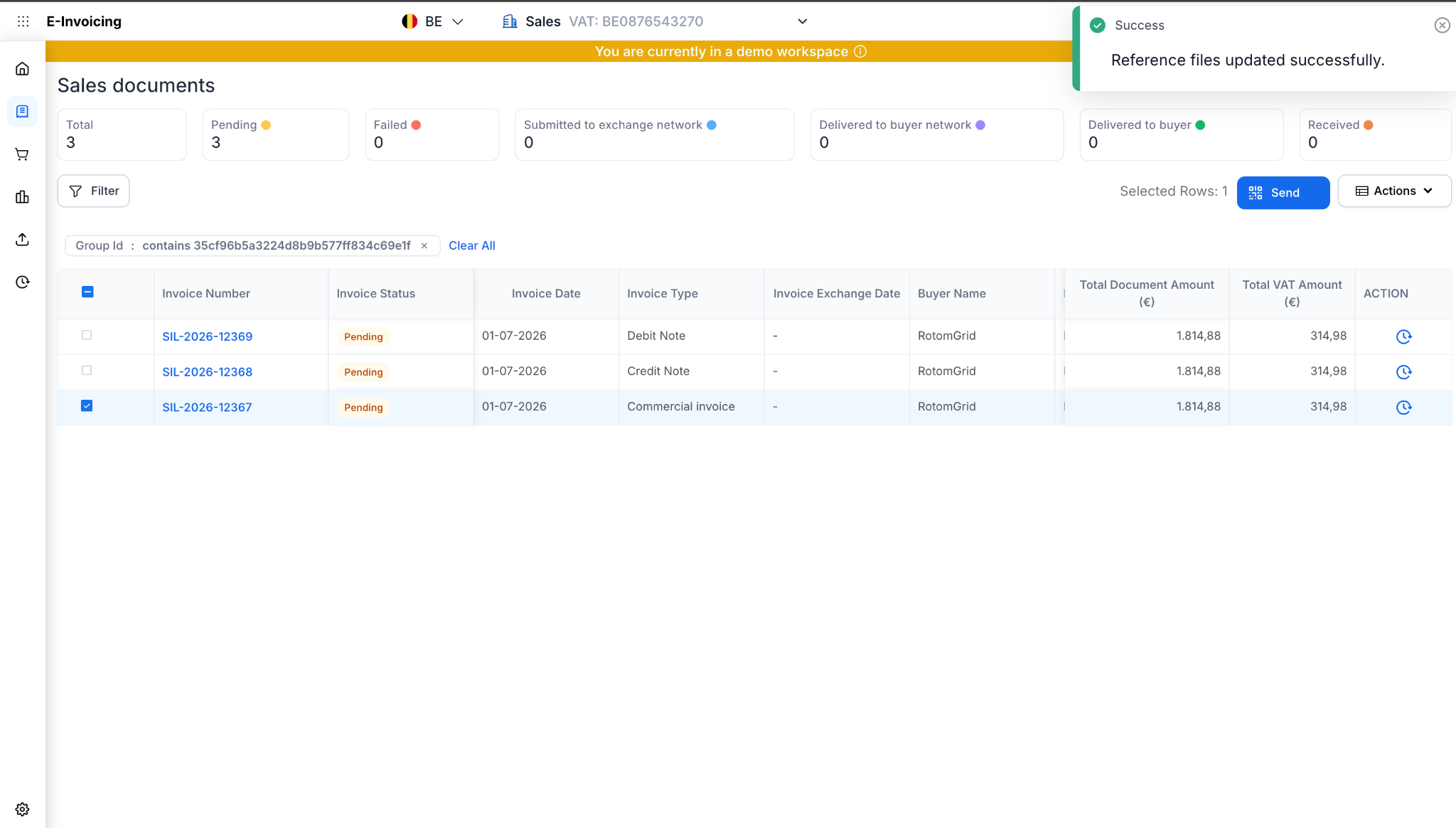
Task: Open the purchase cart sidebar icon
Action: click(22, 154)
